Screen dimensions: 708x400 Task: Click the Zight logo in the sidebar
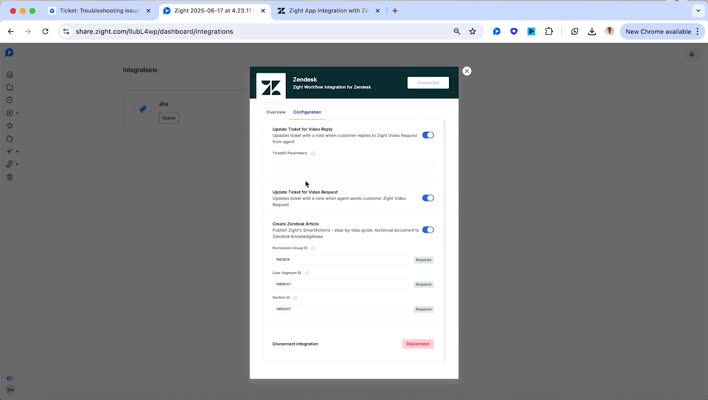tap(9, 52)
